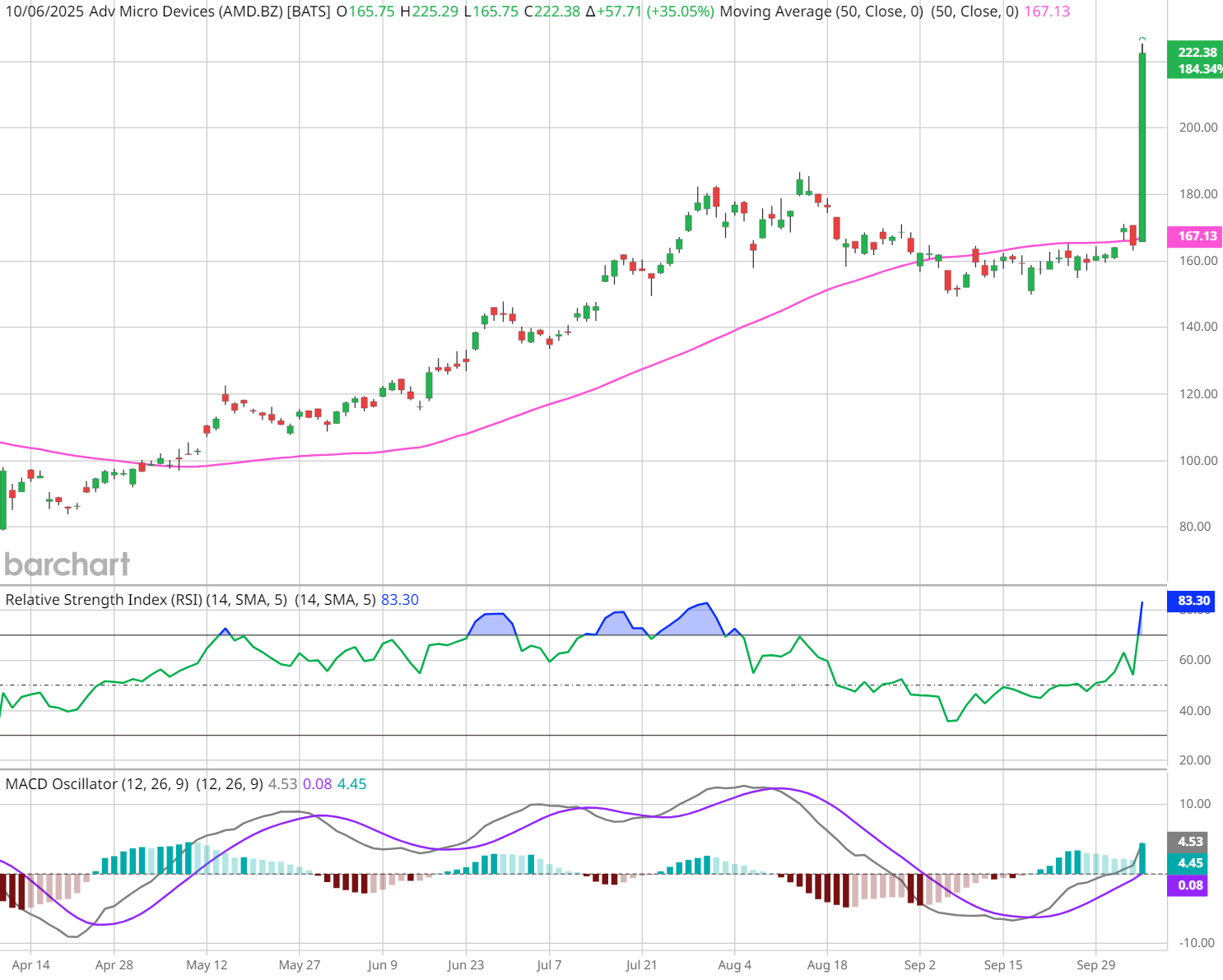Select the 'Moving Average' indicator title
Screen dimensions: 1223x980
point(775,12)
